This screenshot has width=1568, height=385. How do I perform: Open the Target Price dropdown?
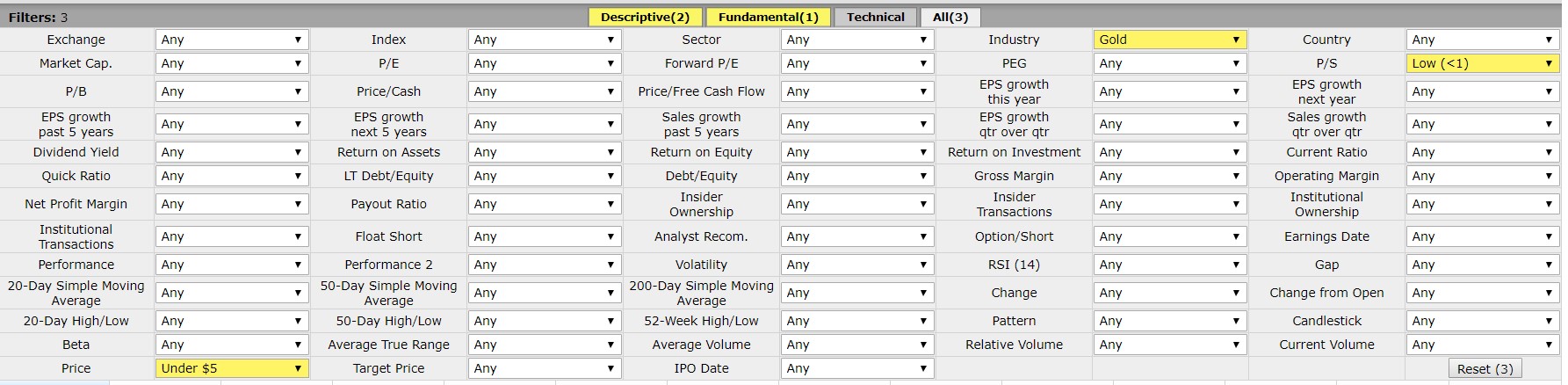click(x=544, y=368)
